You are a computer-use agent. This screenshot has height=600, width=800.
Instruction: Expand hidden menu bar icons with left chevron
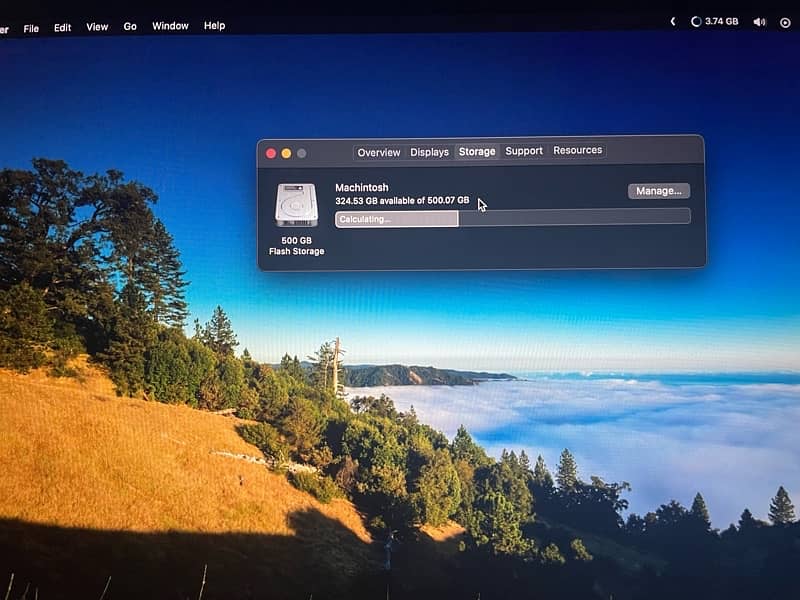[x=672, y=21]
